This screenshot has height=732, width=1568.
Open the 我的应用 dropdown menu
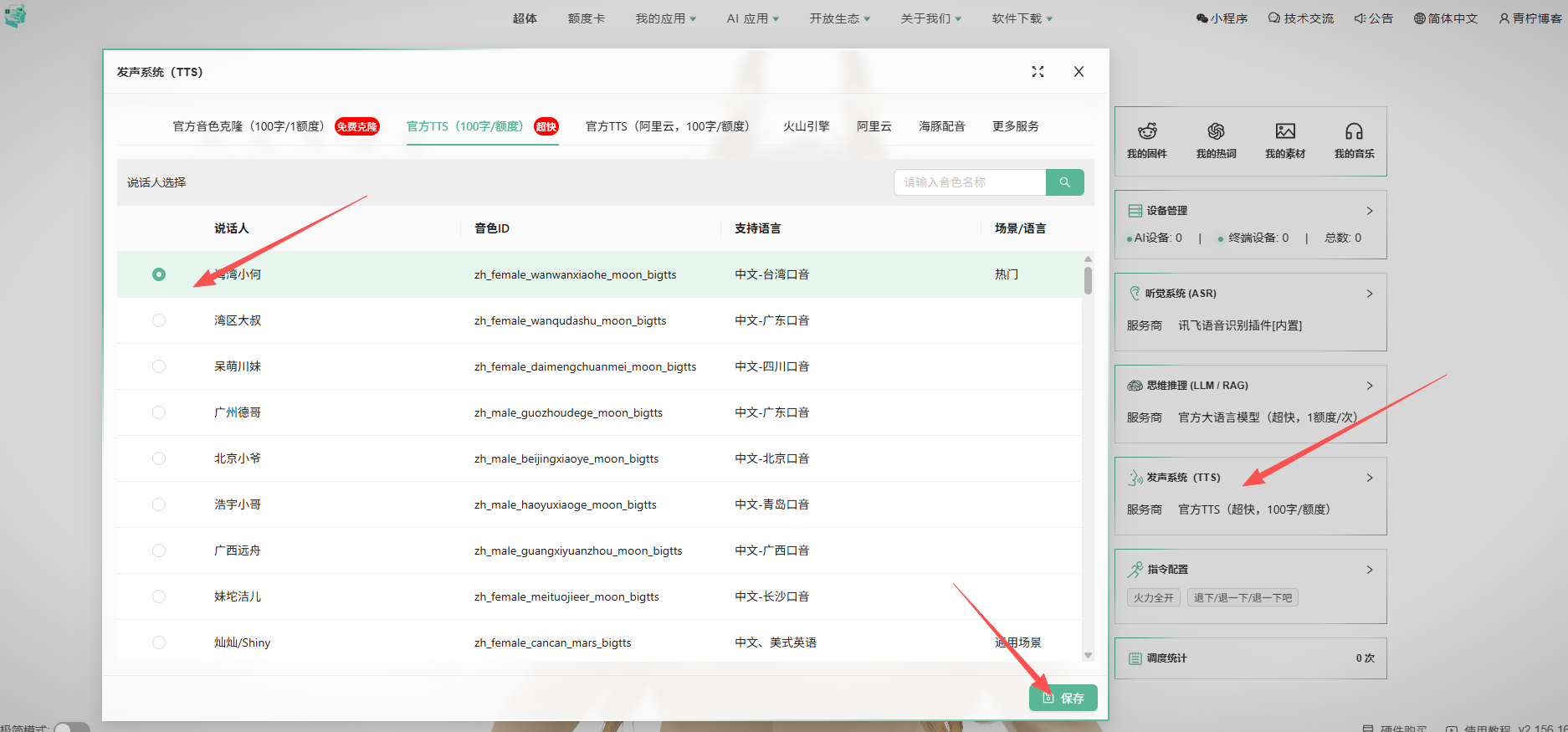point(665,18)
